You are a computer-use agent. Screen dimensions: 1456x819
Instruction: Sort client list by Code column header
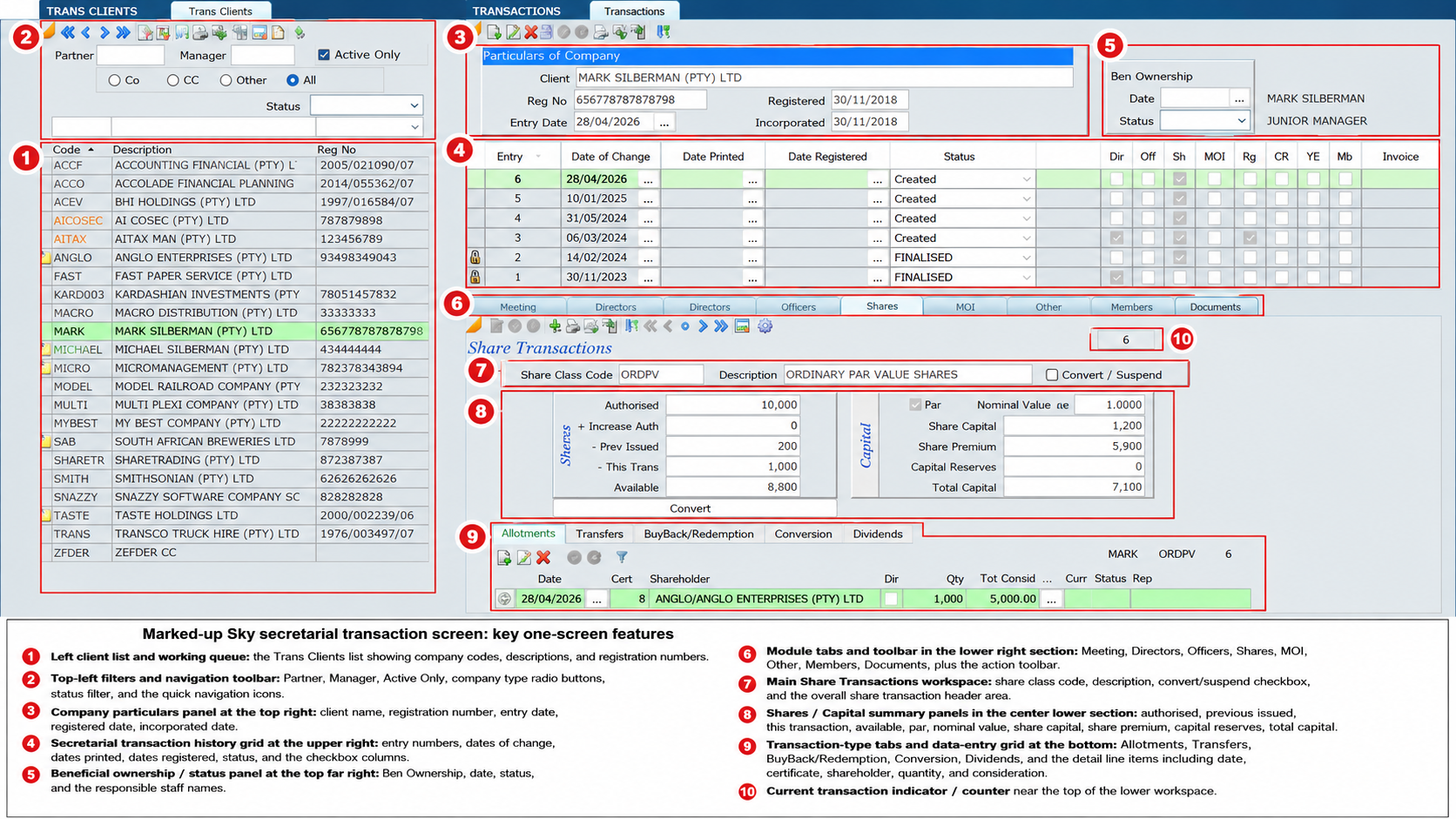point(73,150)
